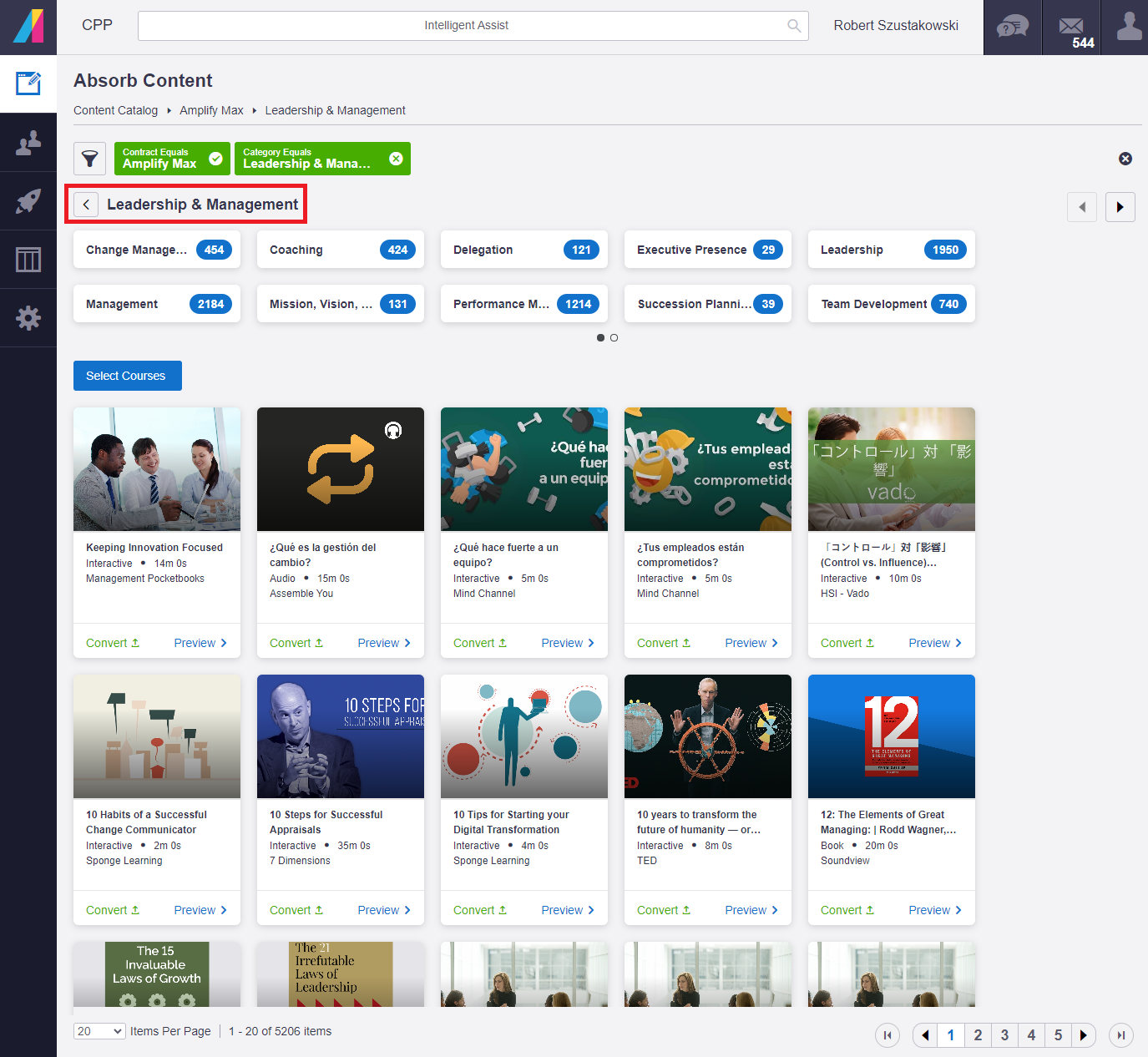1148x1057 pixels.
Task: Open the Team Development category tile
Action: point(892,304)
